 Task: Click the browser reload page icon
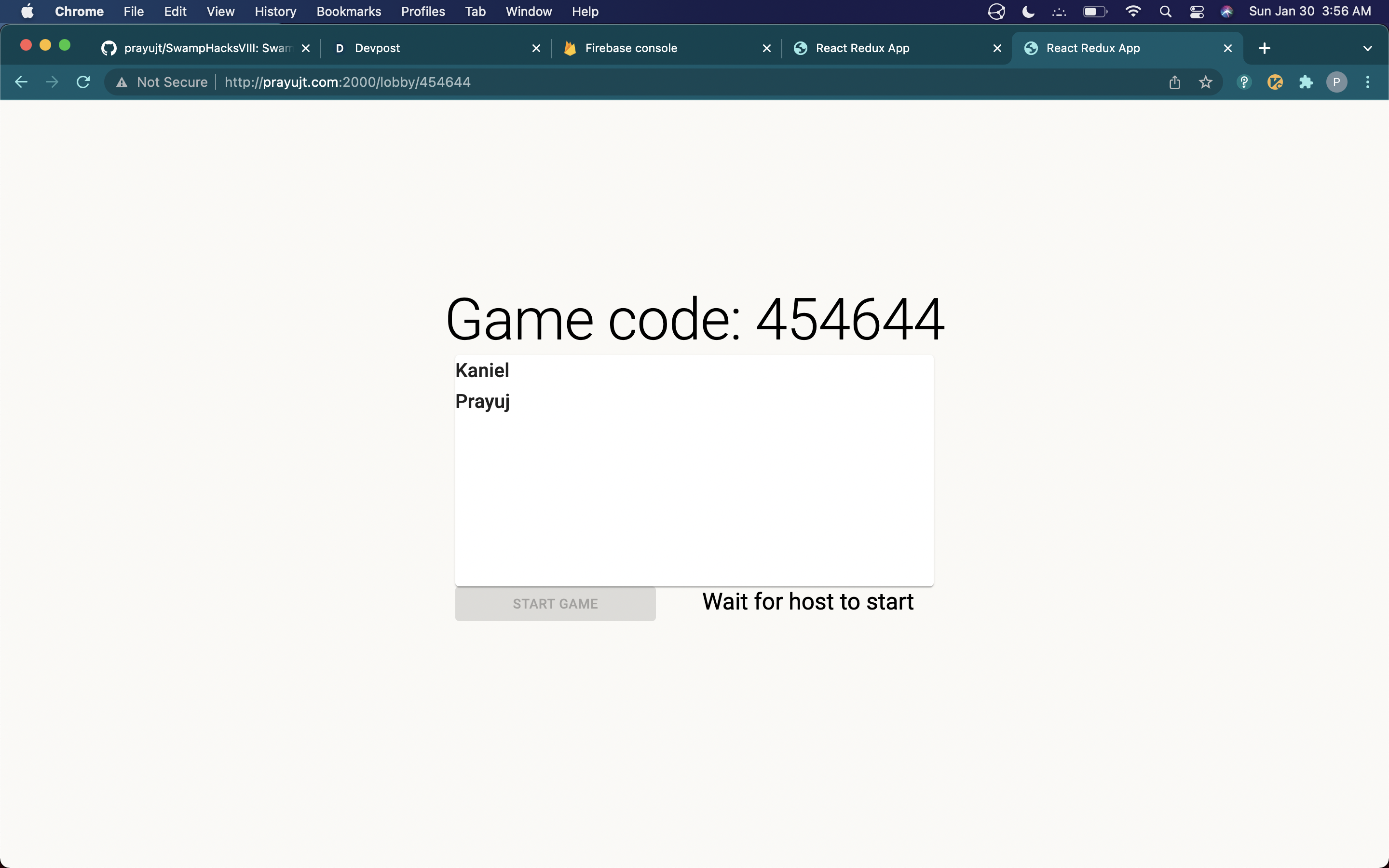point(83,82)
